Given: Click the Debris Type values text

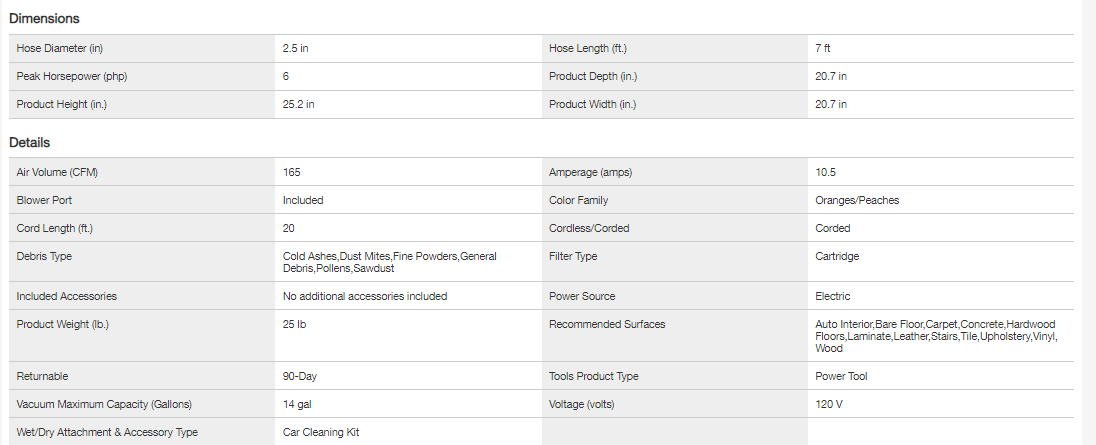Looking at the screenshot, I should [x=389, y=262].
